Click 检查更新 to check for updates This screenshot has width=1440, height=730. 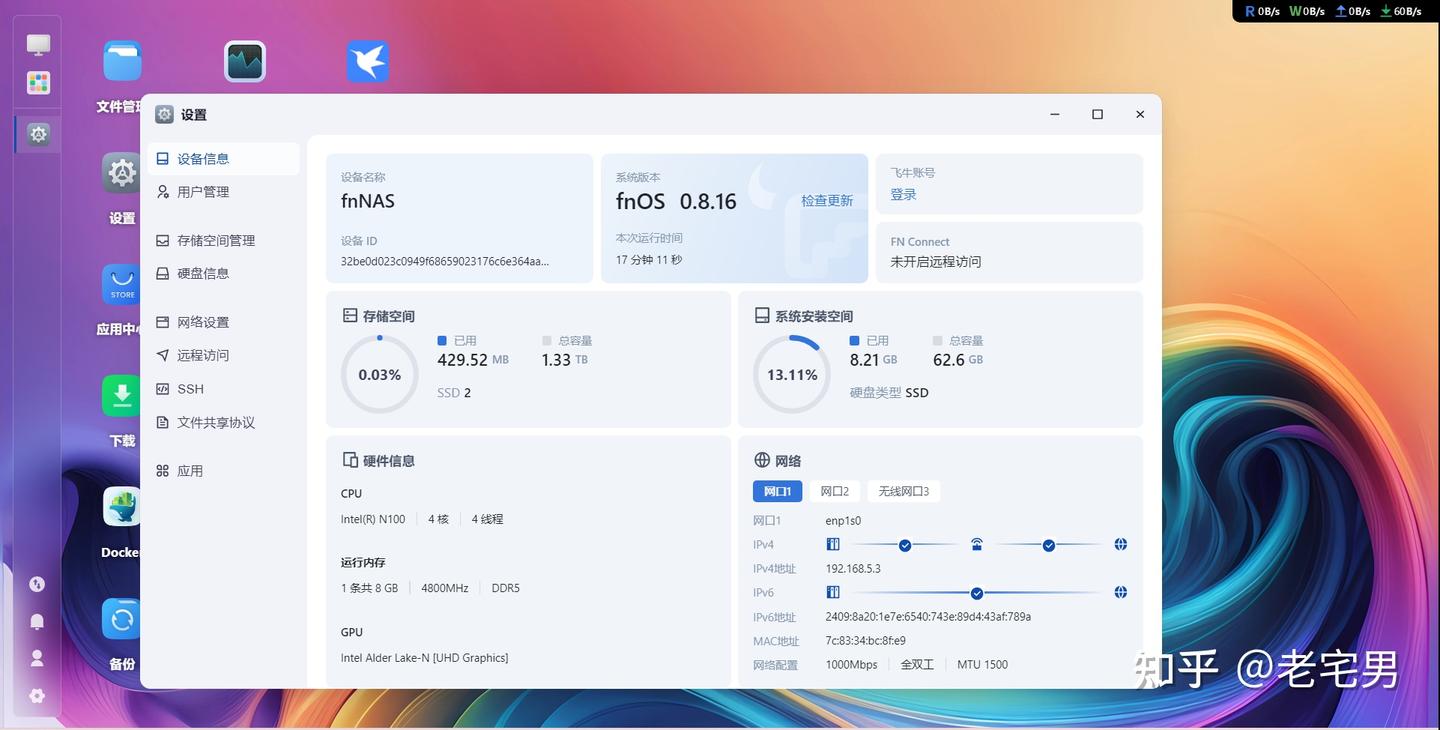826,200
